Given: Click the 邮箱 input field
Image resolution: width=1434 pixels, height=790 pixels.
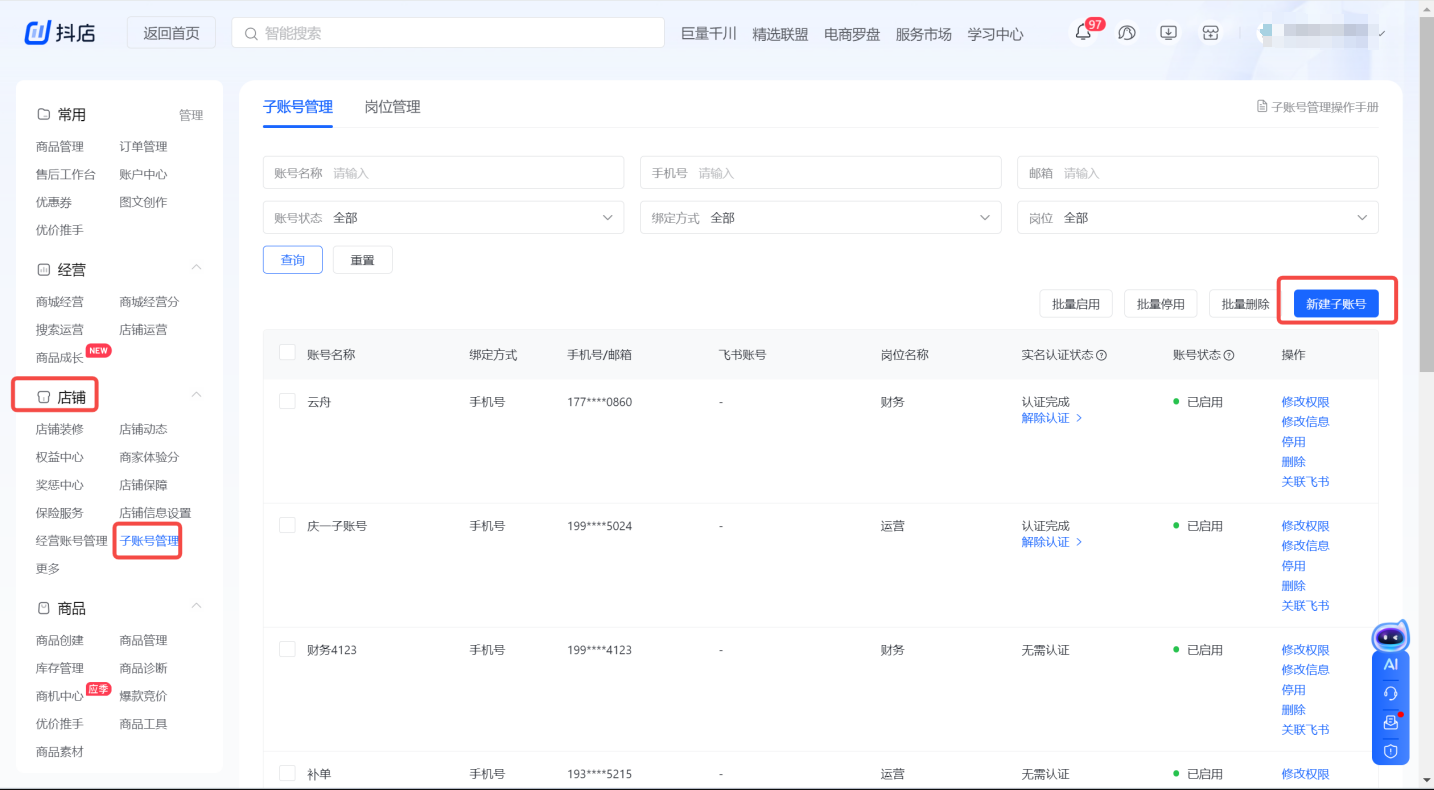Looking at the screenshot, I should [x=1197, y=172].
